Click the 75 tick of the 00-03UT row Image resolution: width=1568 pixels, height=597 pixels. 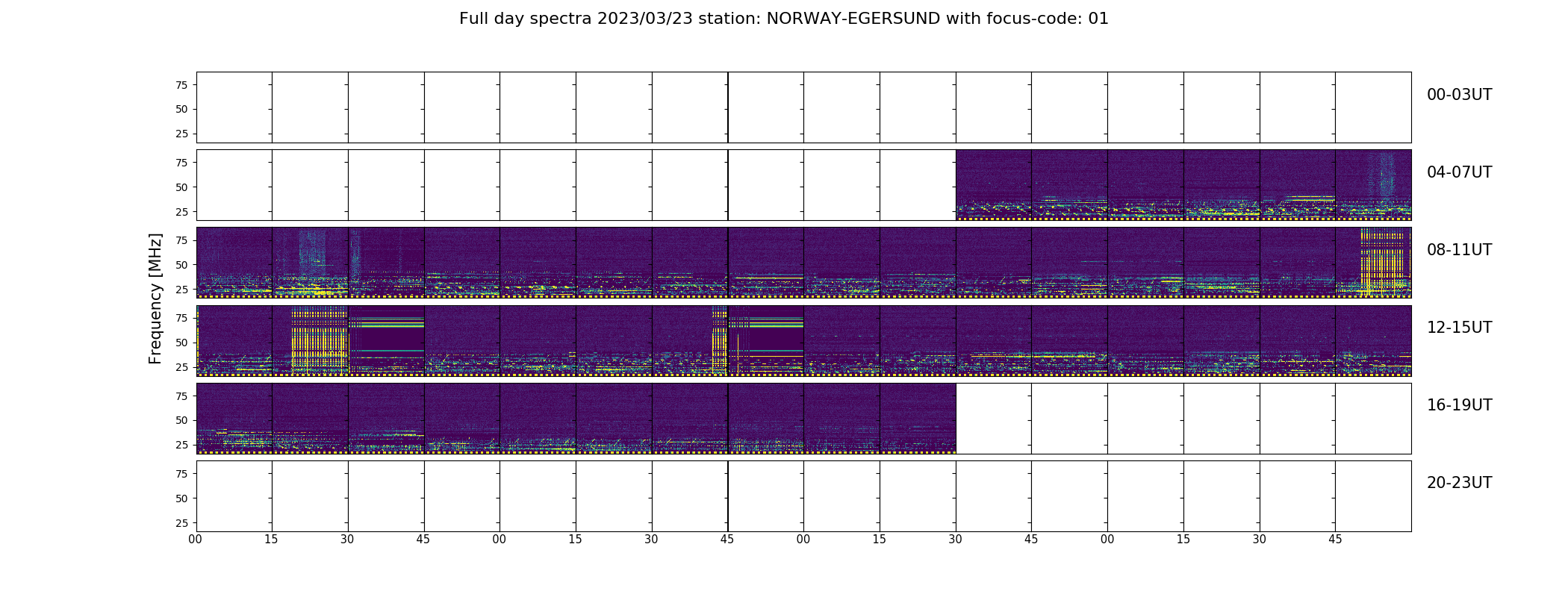(181, 85)
